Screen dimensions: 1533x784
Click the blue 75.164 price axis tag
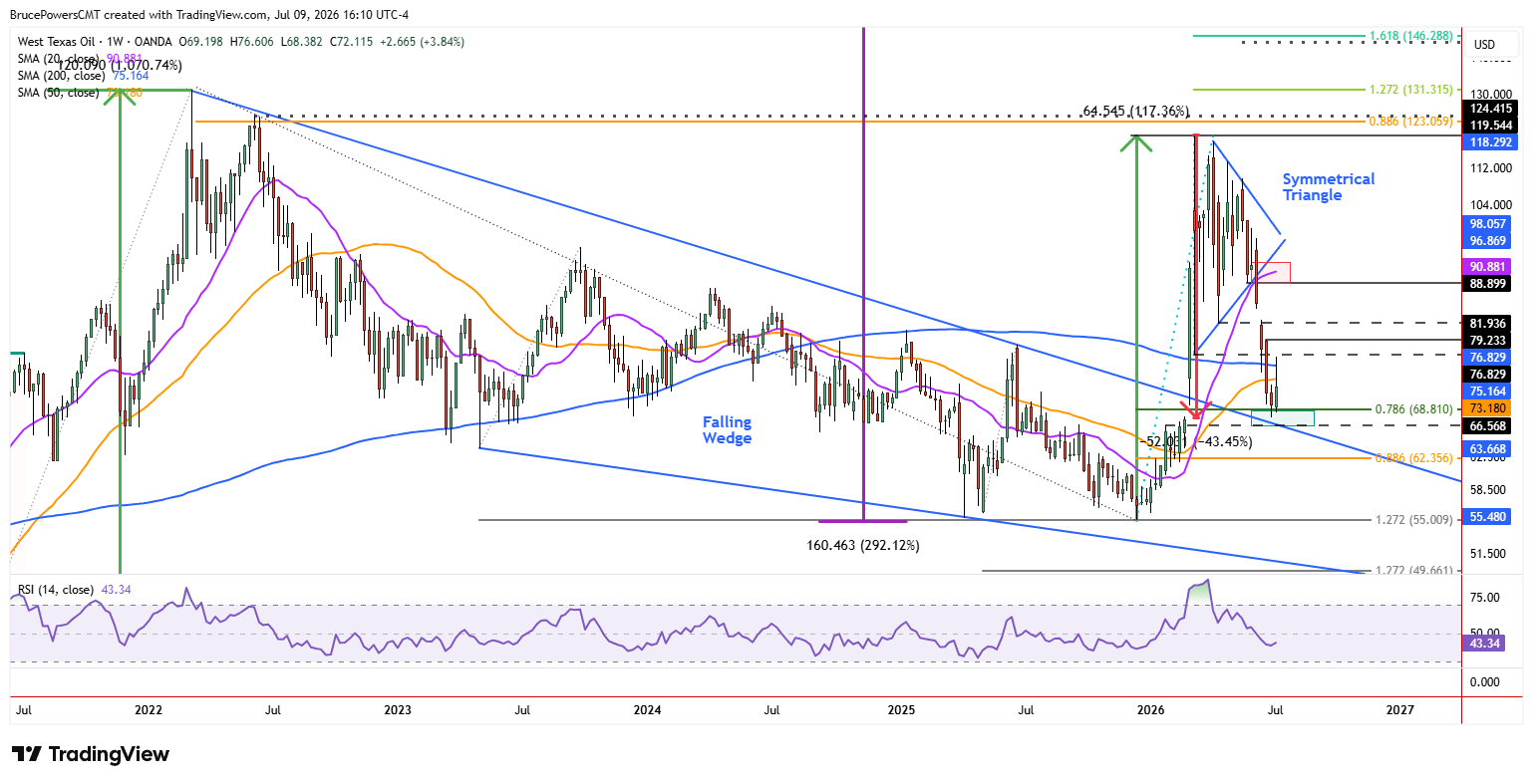1489,392
